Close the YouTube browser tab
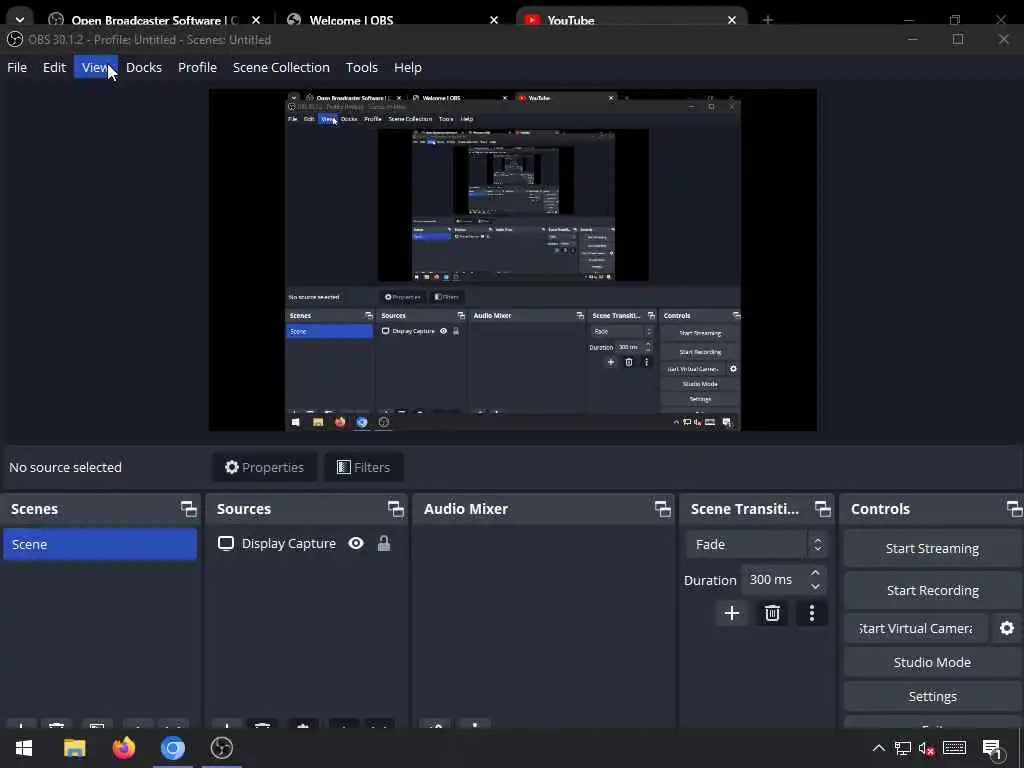 [x=732, y=20]
